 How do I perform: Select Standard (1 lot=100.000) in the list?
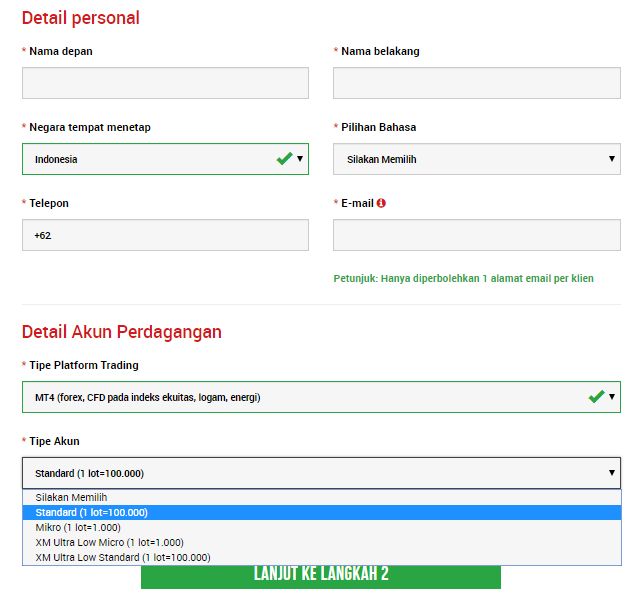[x=322, y=512]
